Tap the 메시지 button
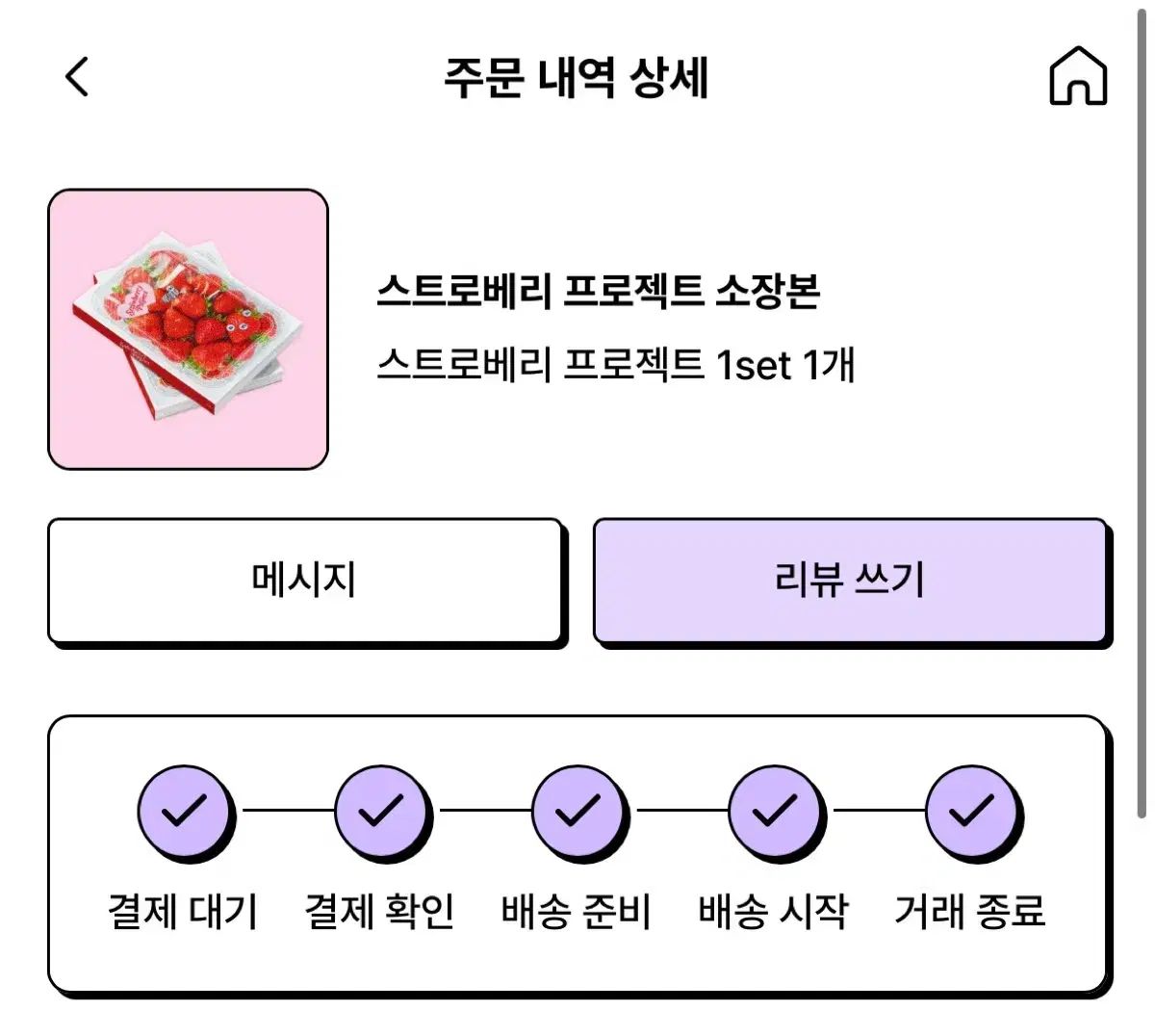This screenshot has width=1155, height=1036. [305, 581]
